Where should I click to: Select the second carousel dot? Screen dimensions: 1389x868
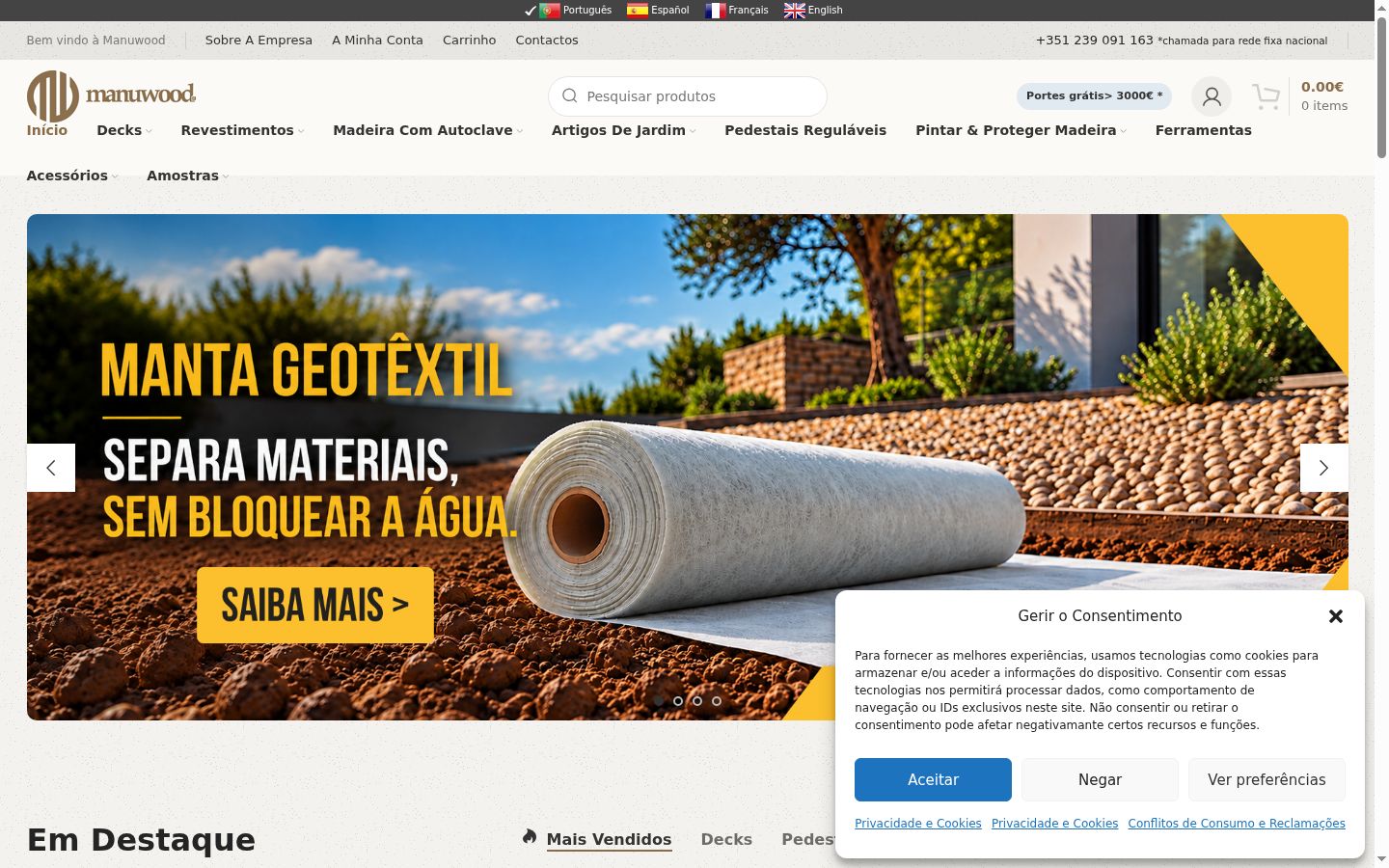[x=678, y=701]
